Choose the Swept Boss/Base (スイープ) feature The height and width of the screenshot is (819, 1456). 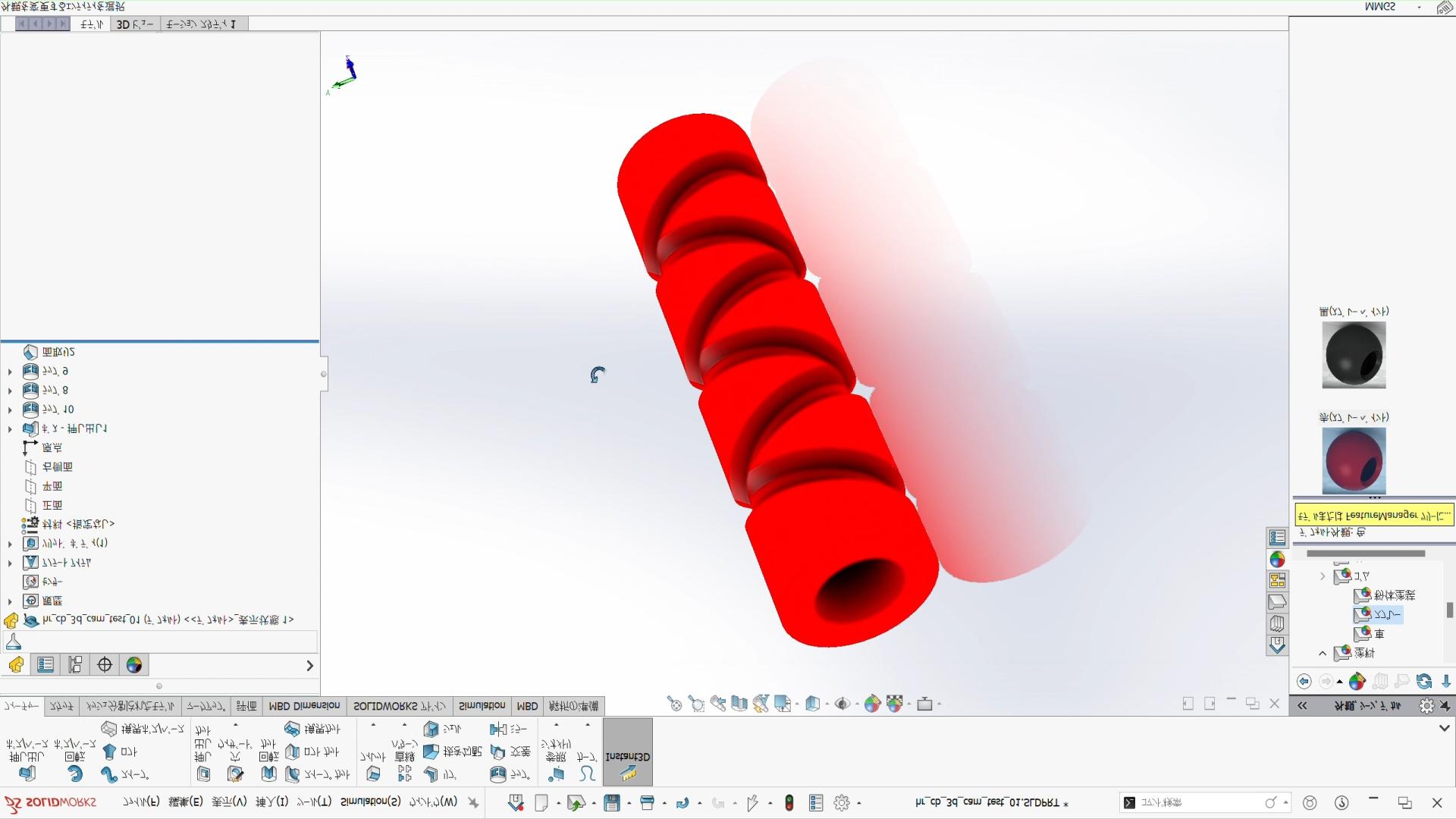click(x=125, y=774)
